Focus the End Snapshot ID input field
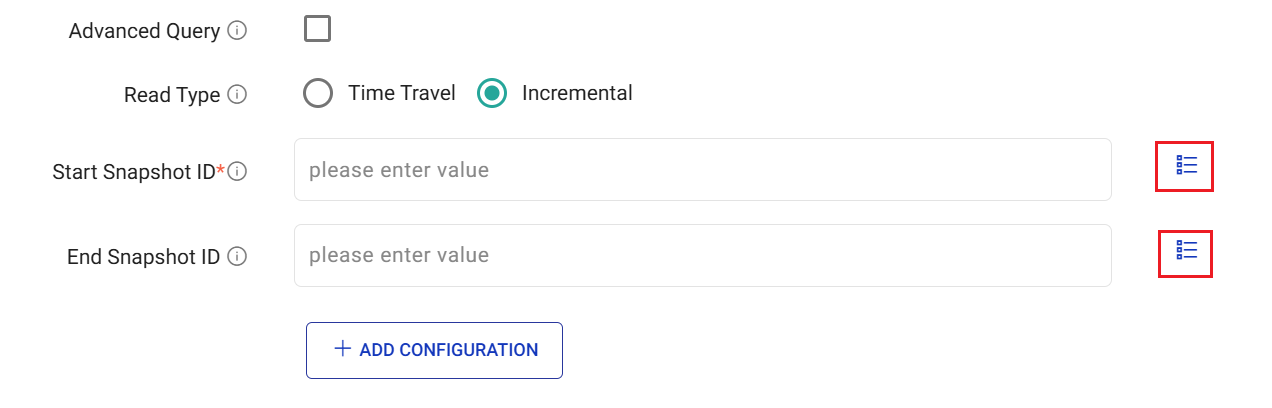 pos(702,255)
